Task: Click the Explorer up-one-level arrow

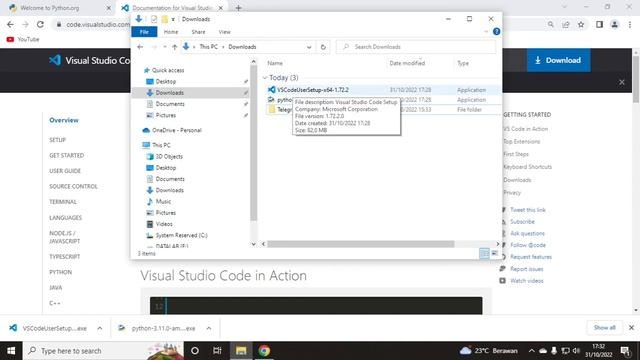Action: tap(174, 47)
